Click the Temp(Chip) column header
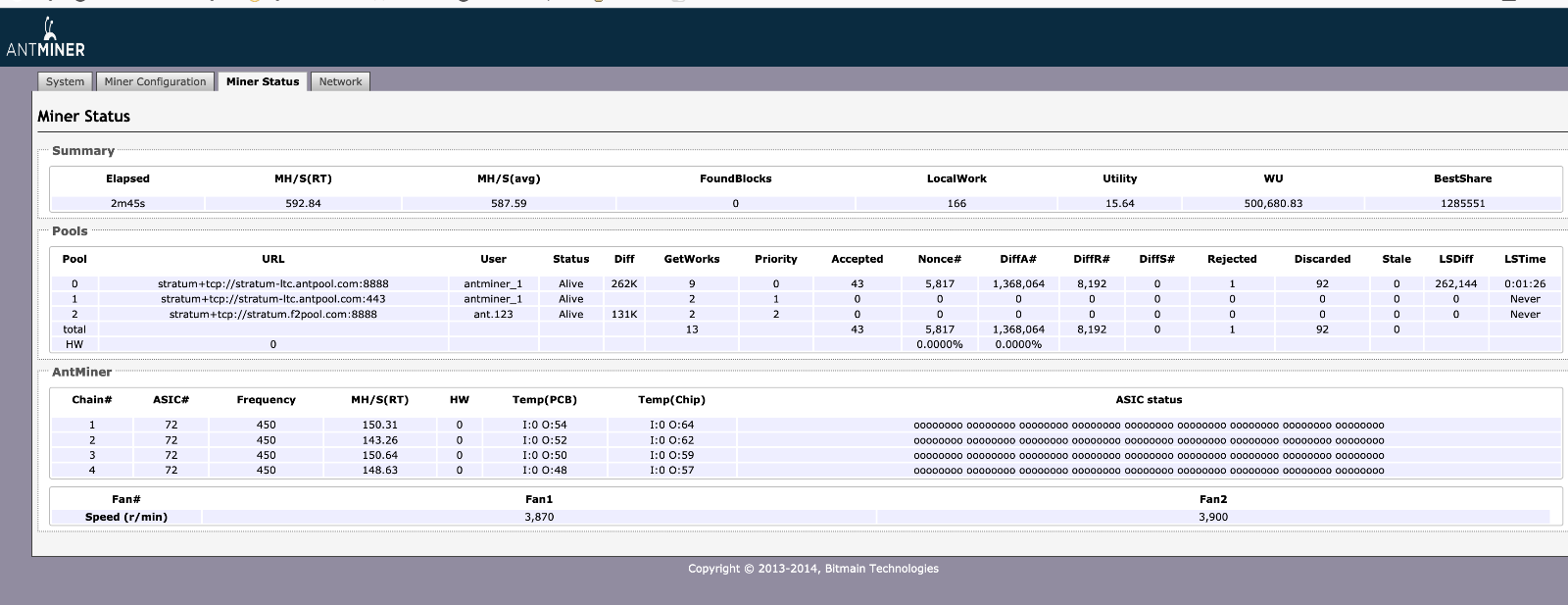This screenshot has width=1568, height=605. pos(671,400)
